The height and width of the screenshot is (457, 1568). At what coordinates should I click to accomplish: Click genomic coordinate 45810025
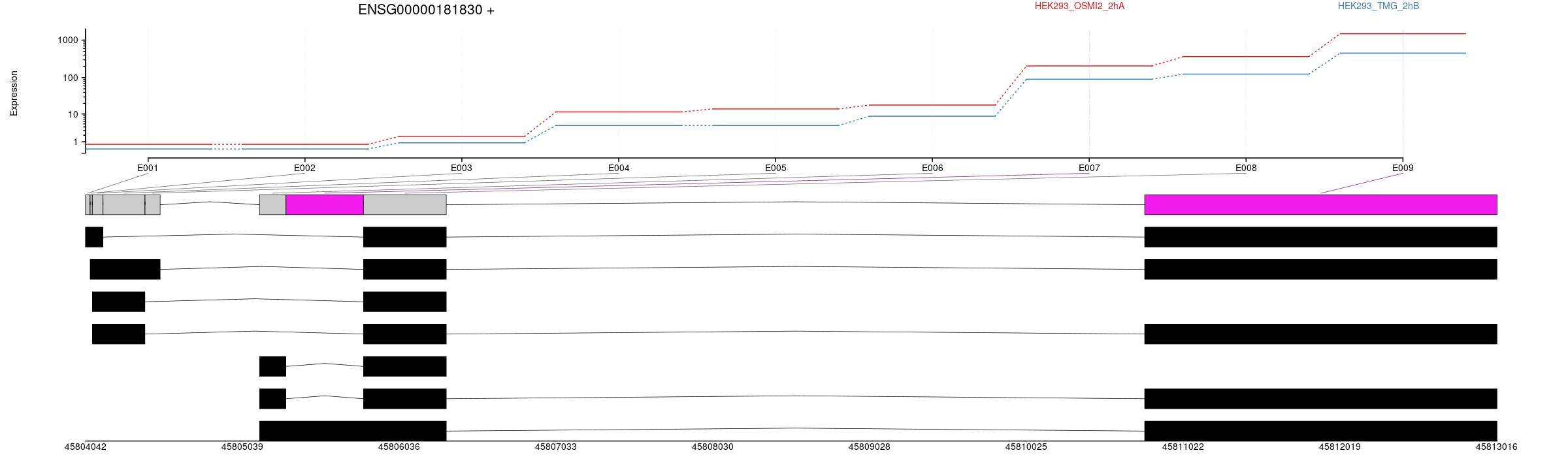pyautogui.click(x=1026, y=447)
